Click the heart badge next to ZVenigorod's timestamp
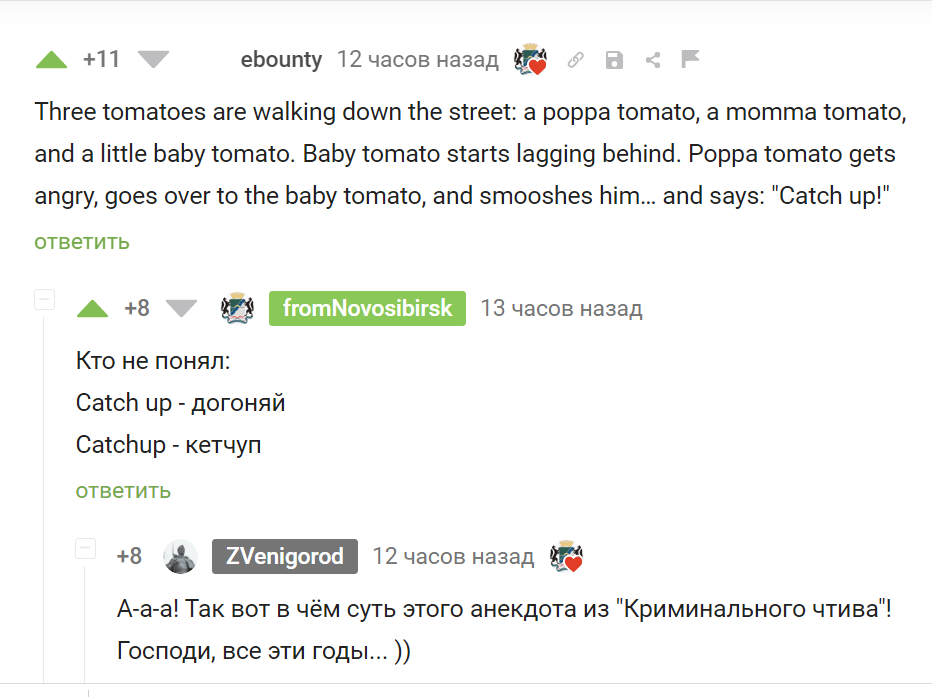Viewport: 932px width, 697px height. point(566,557)
